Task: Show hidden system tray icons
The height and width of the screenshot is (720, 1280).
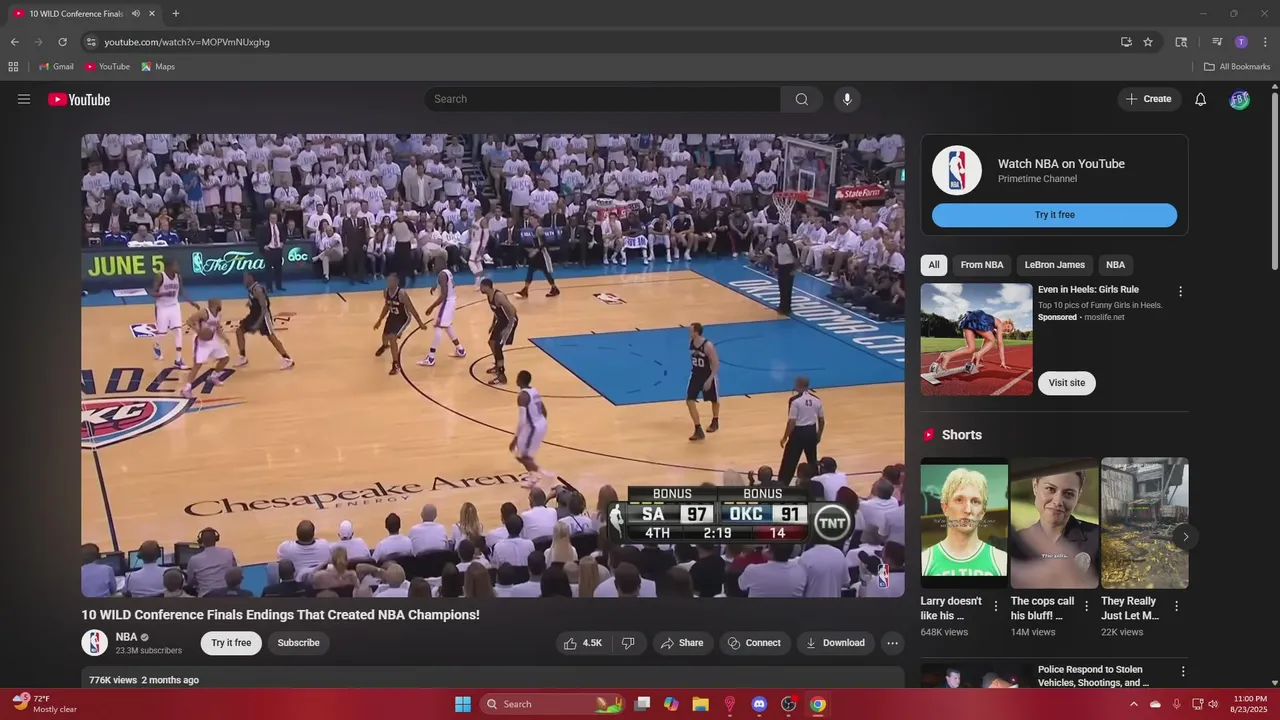Action: pos(1133,704)
